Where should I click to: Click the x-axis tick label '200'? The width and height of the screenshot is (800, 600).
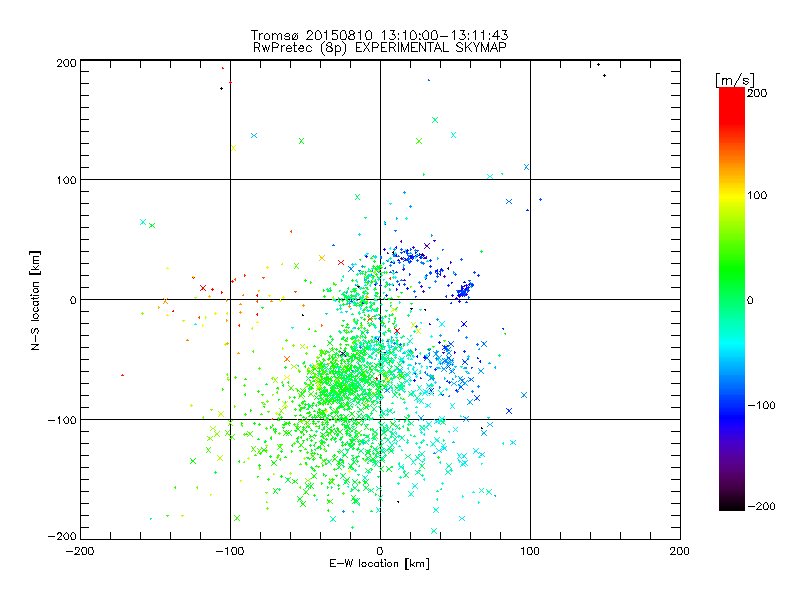[680, 551]
